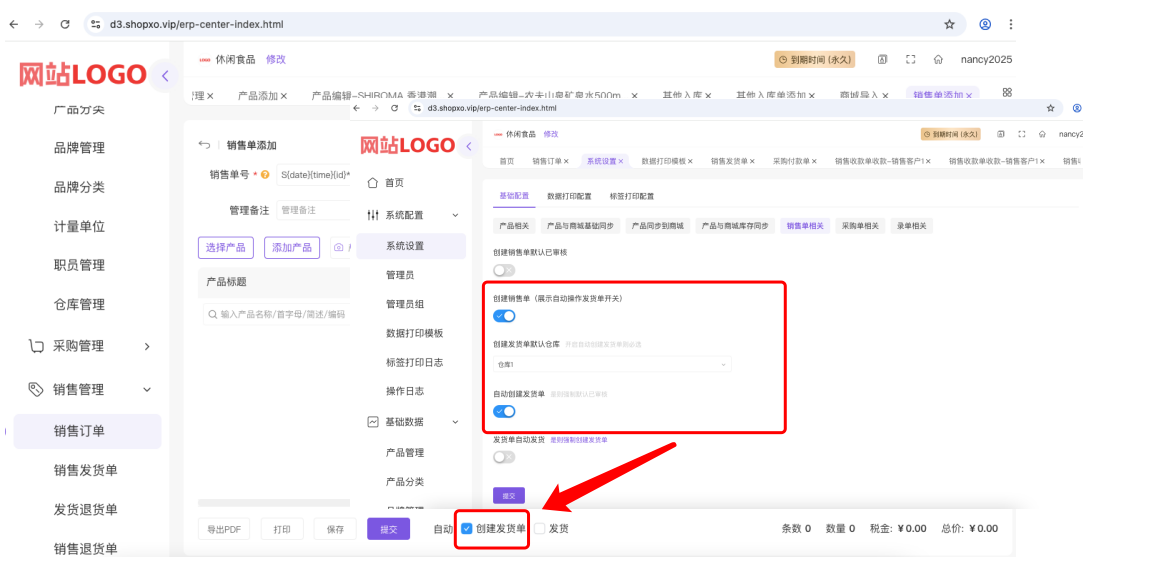Viewport: 1151px width, 581px height.
Task: Click the help icon next to 销售单号
Action: click(x=265, y=175)
